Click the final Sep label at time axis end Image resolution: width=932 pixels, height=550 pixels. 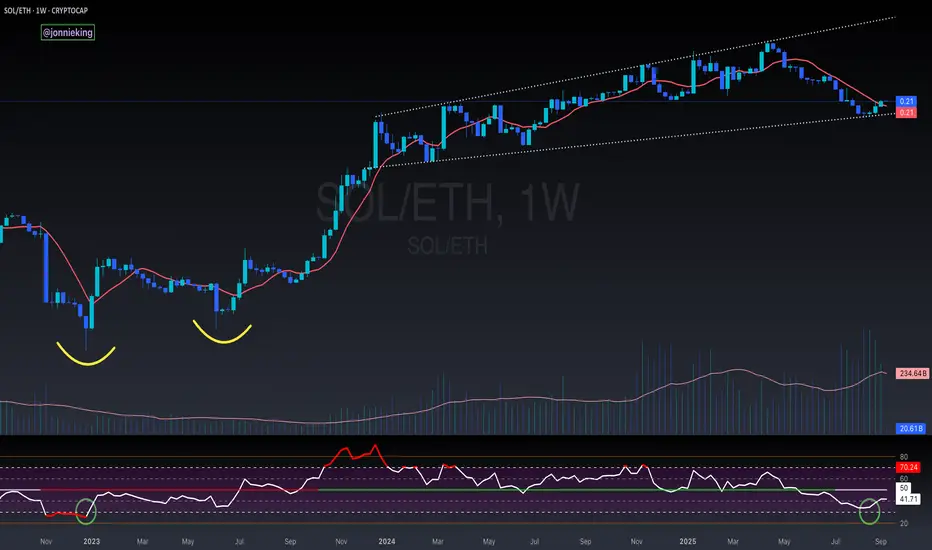point(881,541)
